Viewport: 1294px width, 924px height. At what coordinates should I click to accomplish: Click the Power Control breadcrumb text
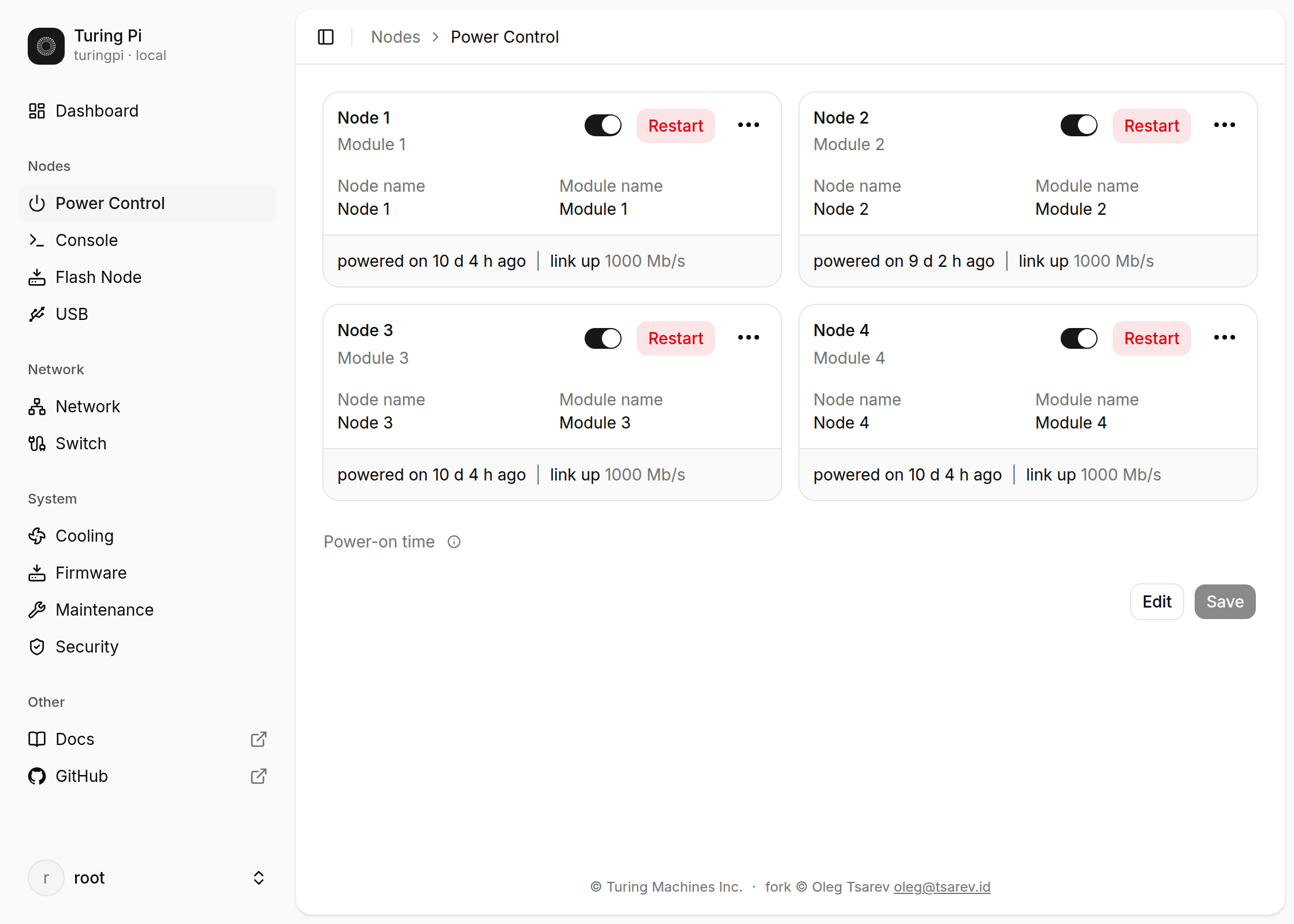click(x=505, y=37)
